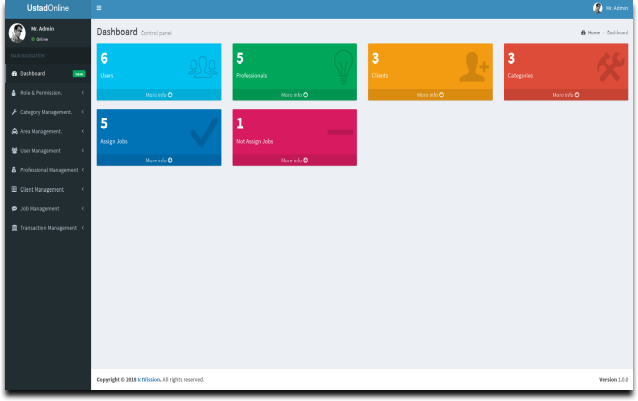The image size is (638, 401).
Task: Open the Dashboard sidebar item
Action: tap(48, 74)
